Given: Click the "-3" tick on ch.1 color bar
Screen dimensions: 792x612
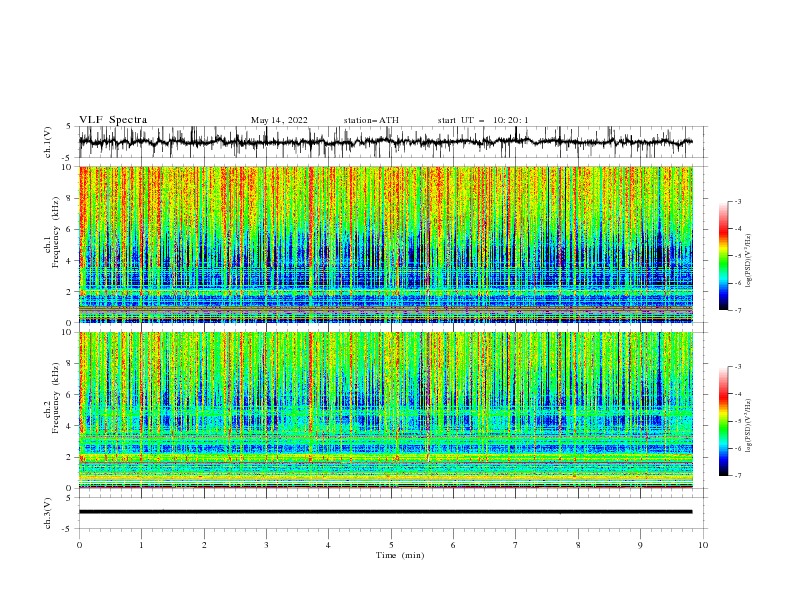Looking at the screenshot, I should 737,201.
